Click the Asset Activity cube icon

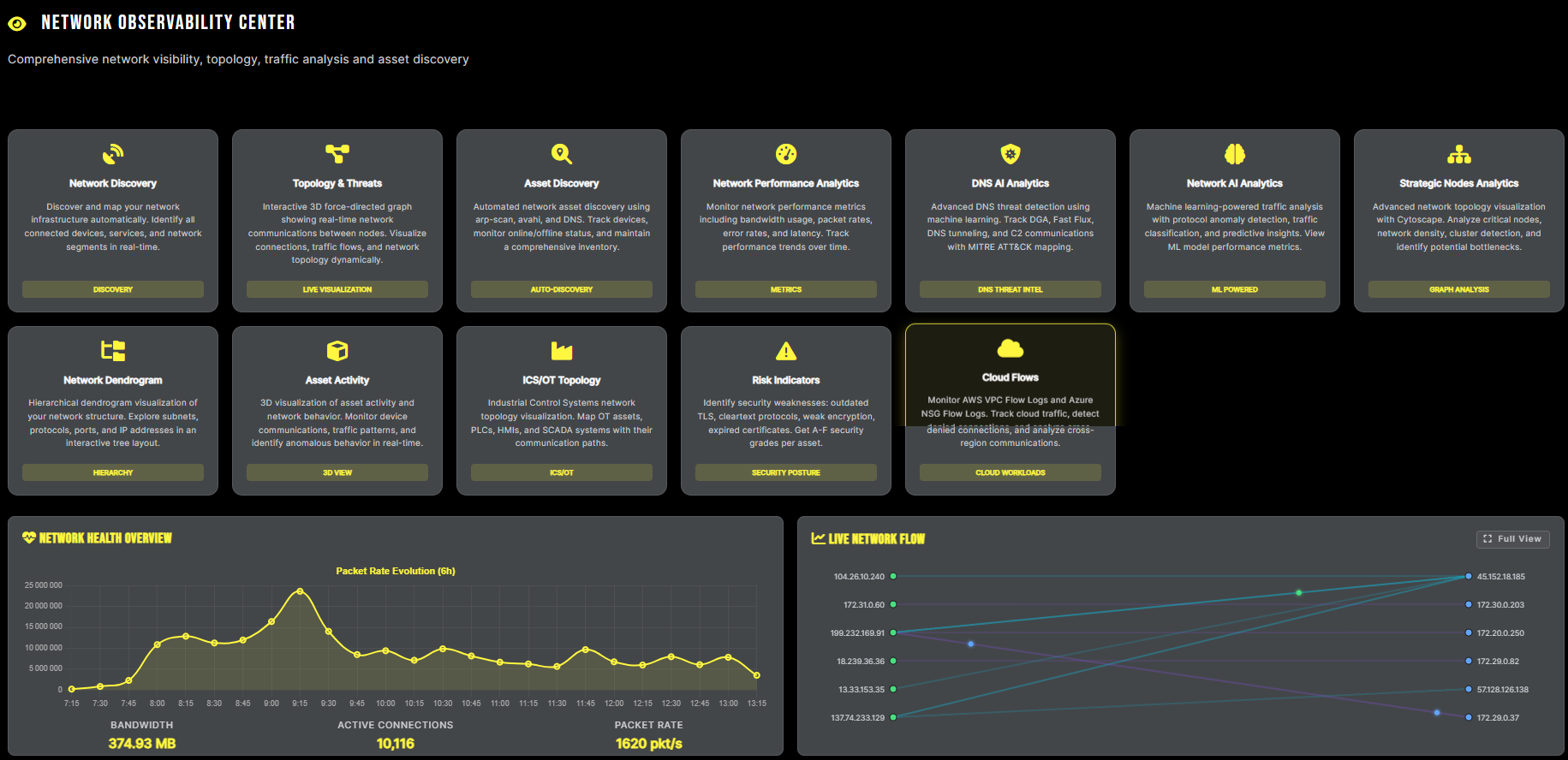[337, 351]
